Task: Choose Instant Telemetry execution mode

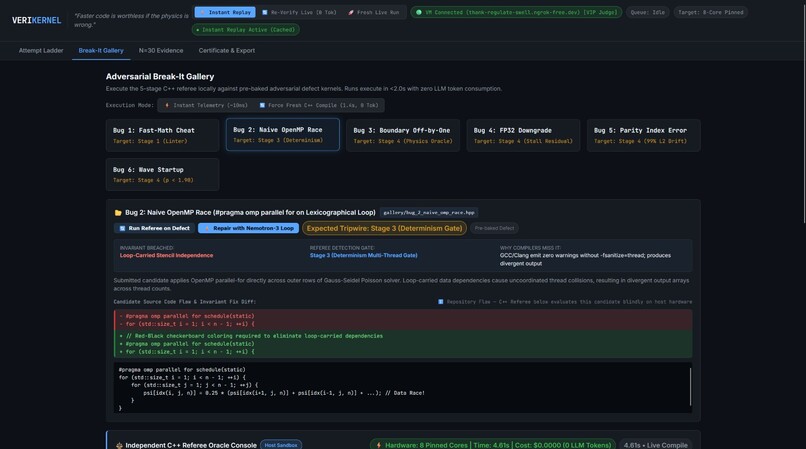Action: tap(206, 105)
